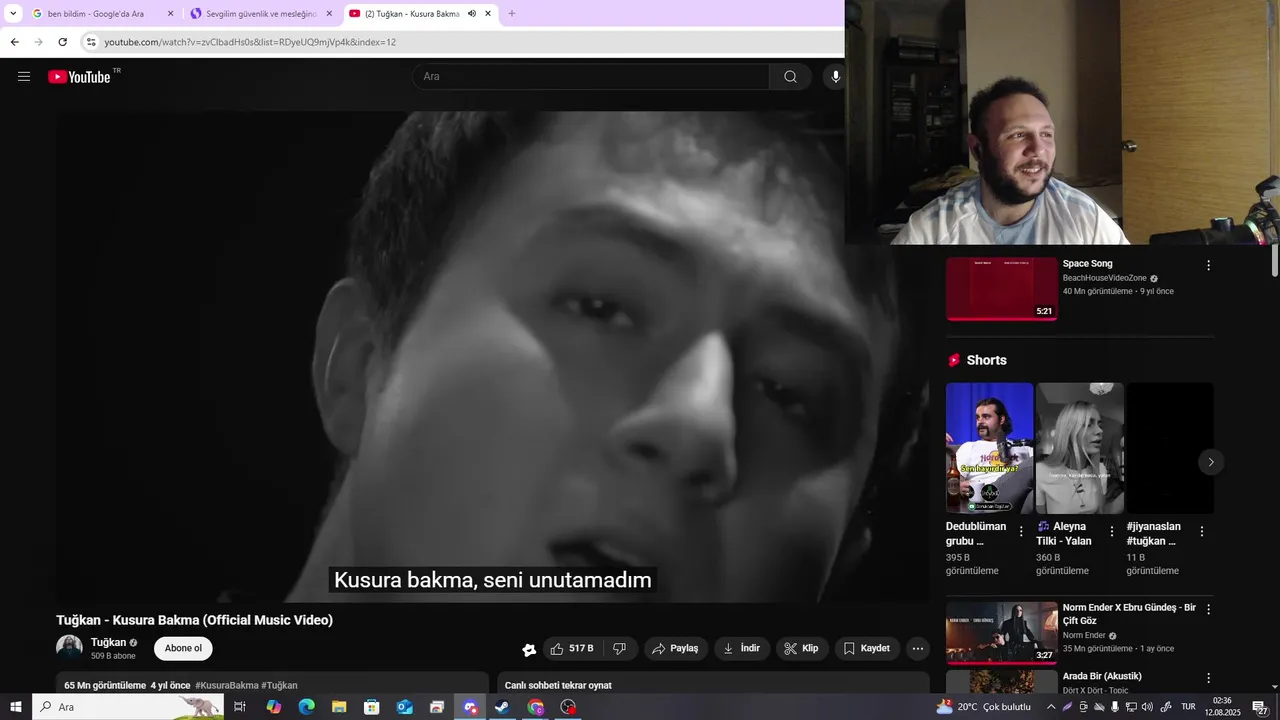Open the YouTube hamburger guide menu
The height and width of the screenshot is (720, 1280).
[24, 76]
